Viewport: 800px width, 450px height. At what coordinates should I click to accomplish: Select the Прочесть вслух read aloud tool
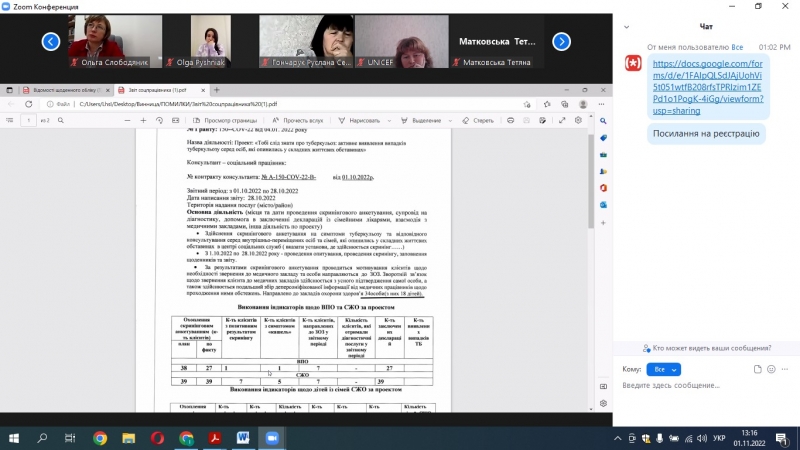pos(289,121)
